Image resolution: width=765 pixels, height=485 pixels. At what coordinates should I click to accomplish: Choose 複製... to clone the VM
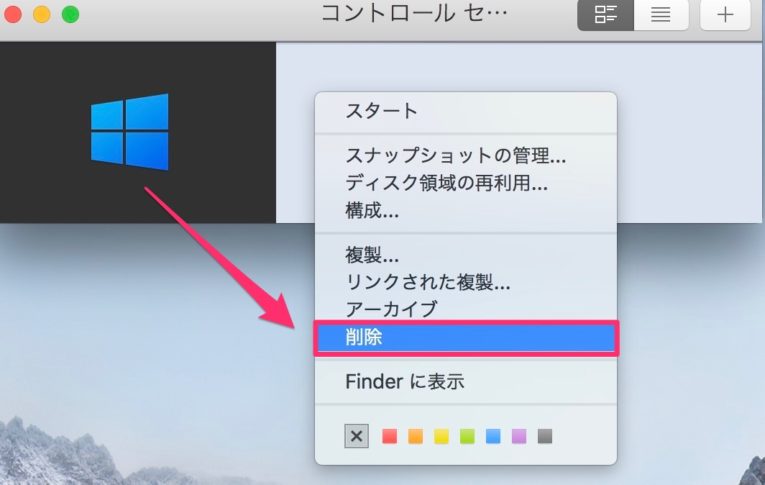coord(466,255)
